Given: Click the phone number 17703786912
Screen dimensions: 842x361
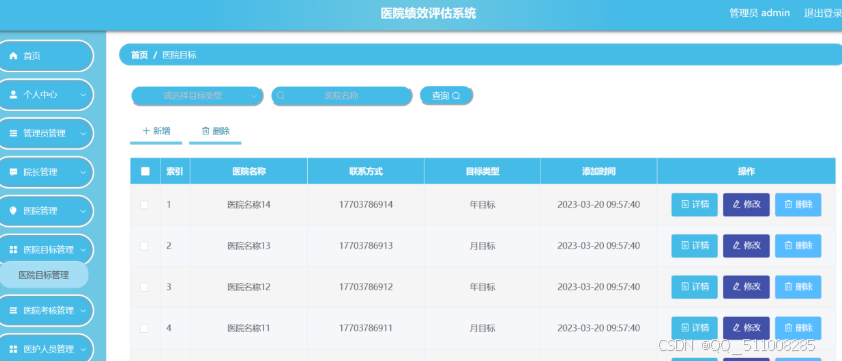Looking at the screenshot, I should (x=366, y=287).
